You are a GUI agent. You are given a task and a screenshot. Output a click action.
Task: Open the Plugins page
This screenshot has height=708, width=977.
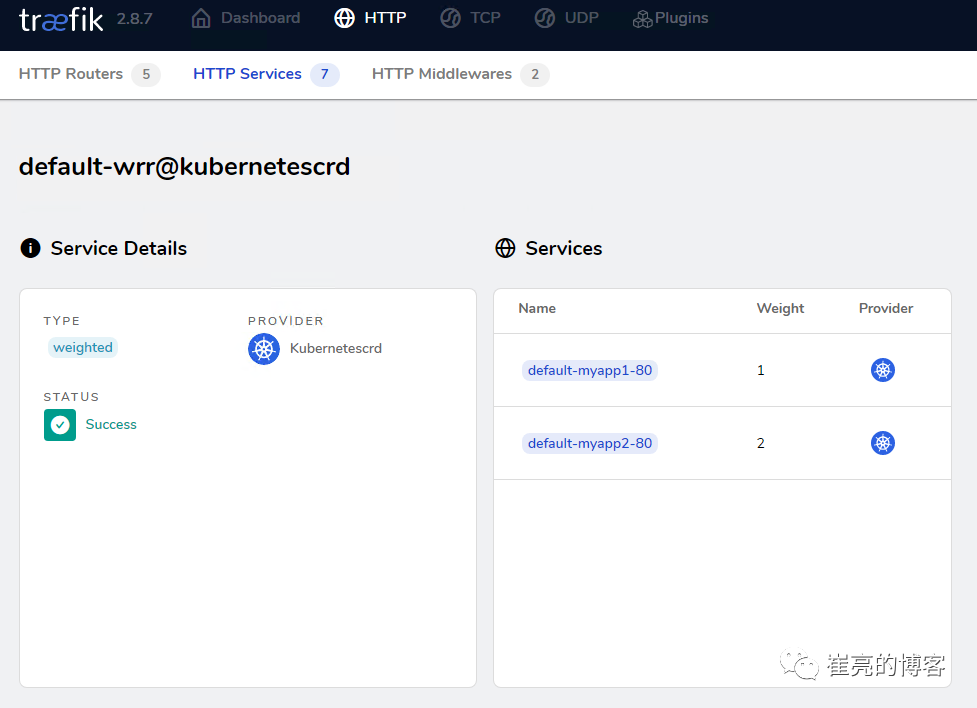point(670,18)
